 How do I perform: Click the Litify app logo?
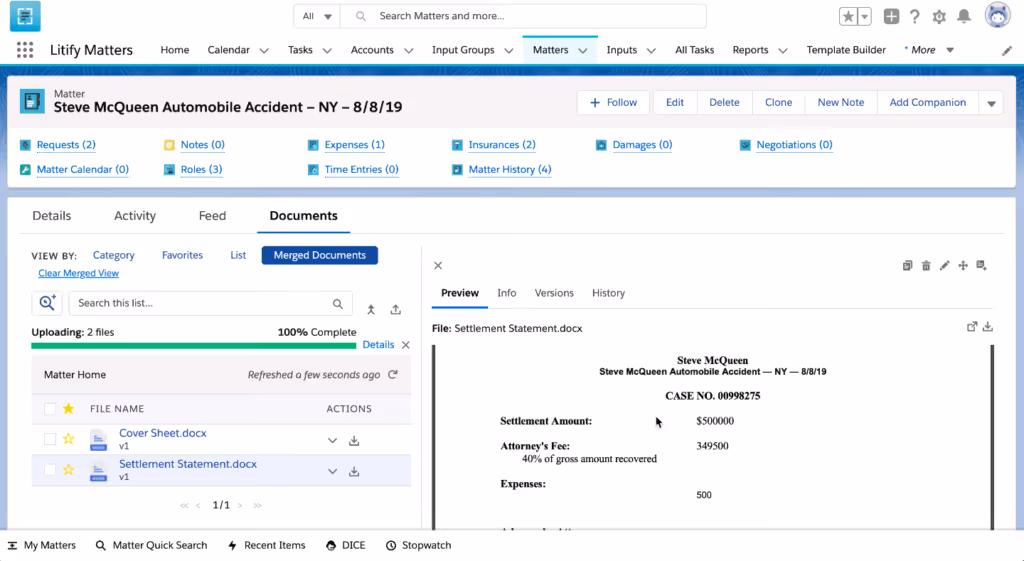25,16
